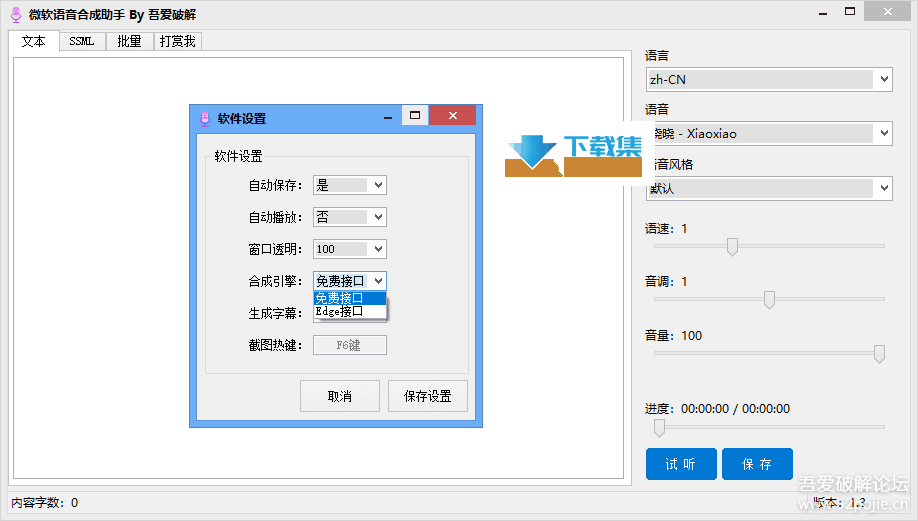Click the 音调 slider thumb

[x=769, y=300]
